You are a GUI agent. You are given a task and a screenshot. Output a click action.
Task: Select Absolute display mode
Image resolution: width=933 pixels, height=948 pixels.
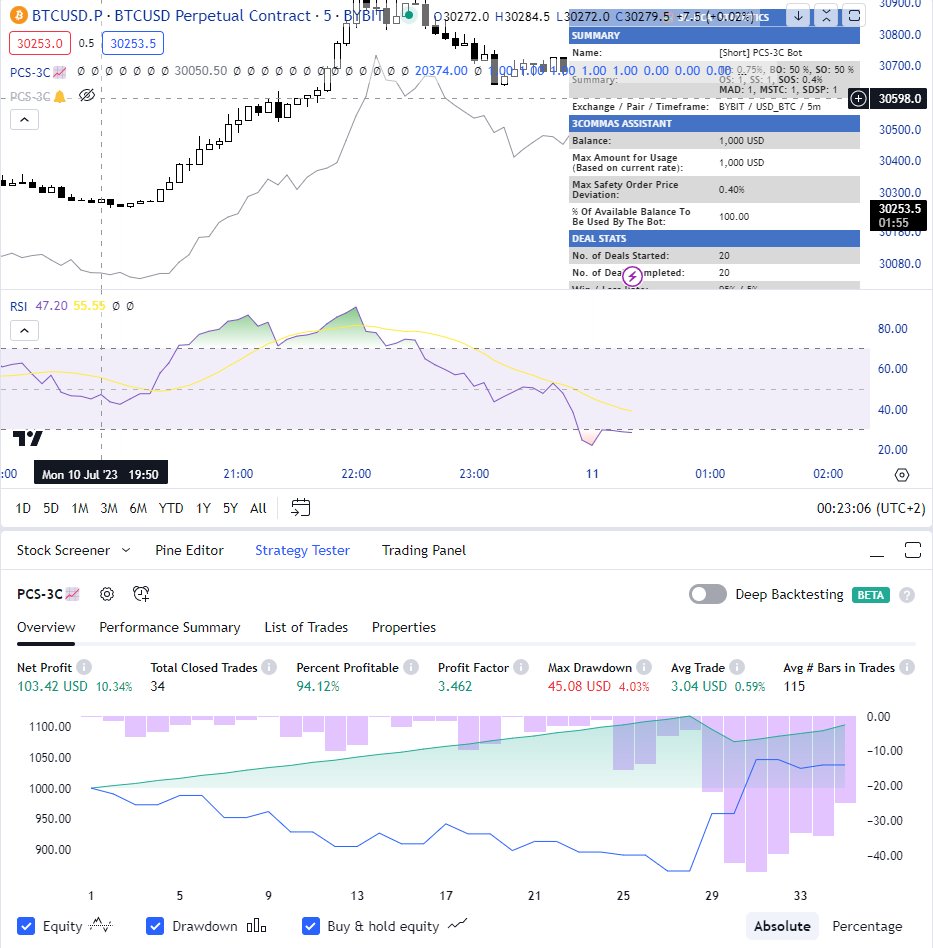coord(782,926)
